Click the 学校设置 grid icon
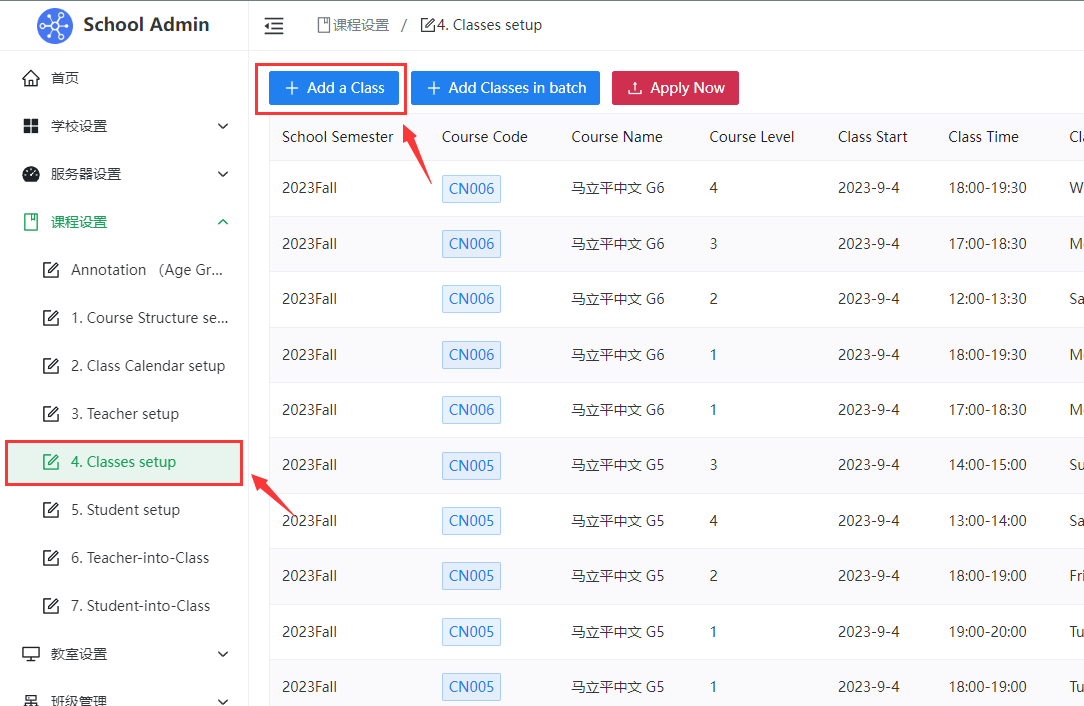This screenshot has width=1084, height=706. click(x=31, y=126)
